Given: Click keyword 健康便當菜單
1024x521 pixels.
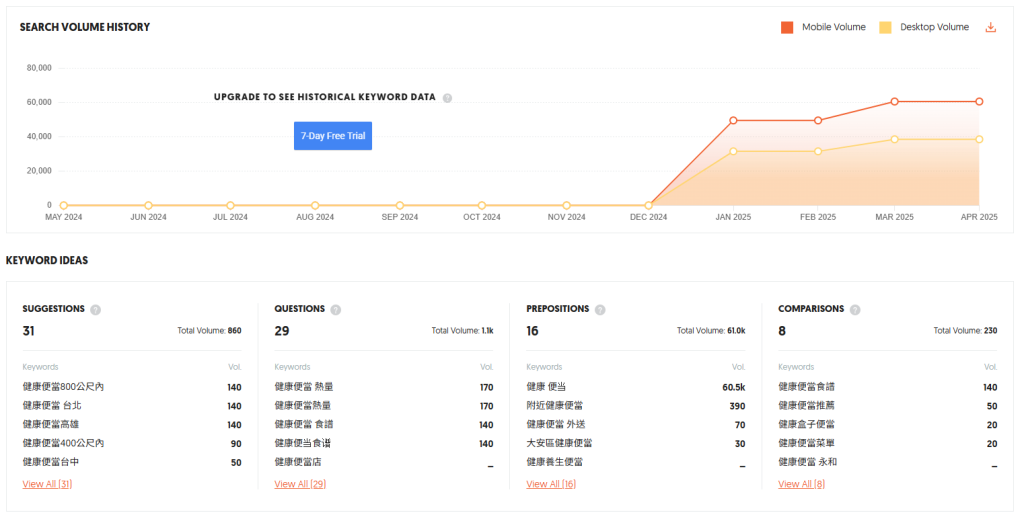Looking at the screenshot, I should (x=807, y=443).
